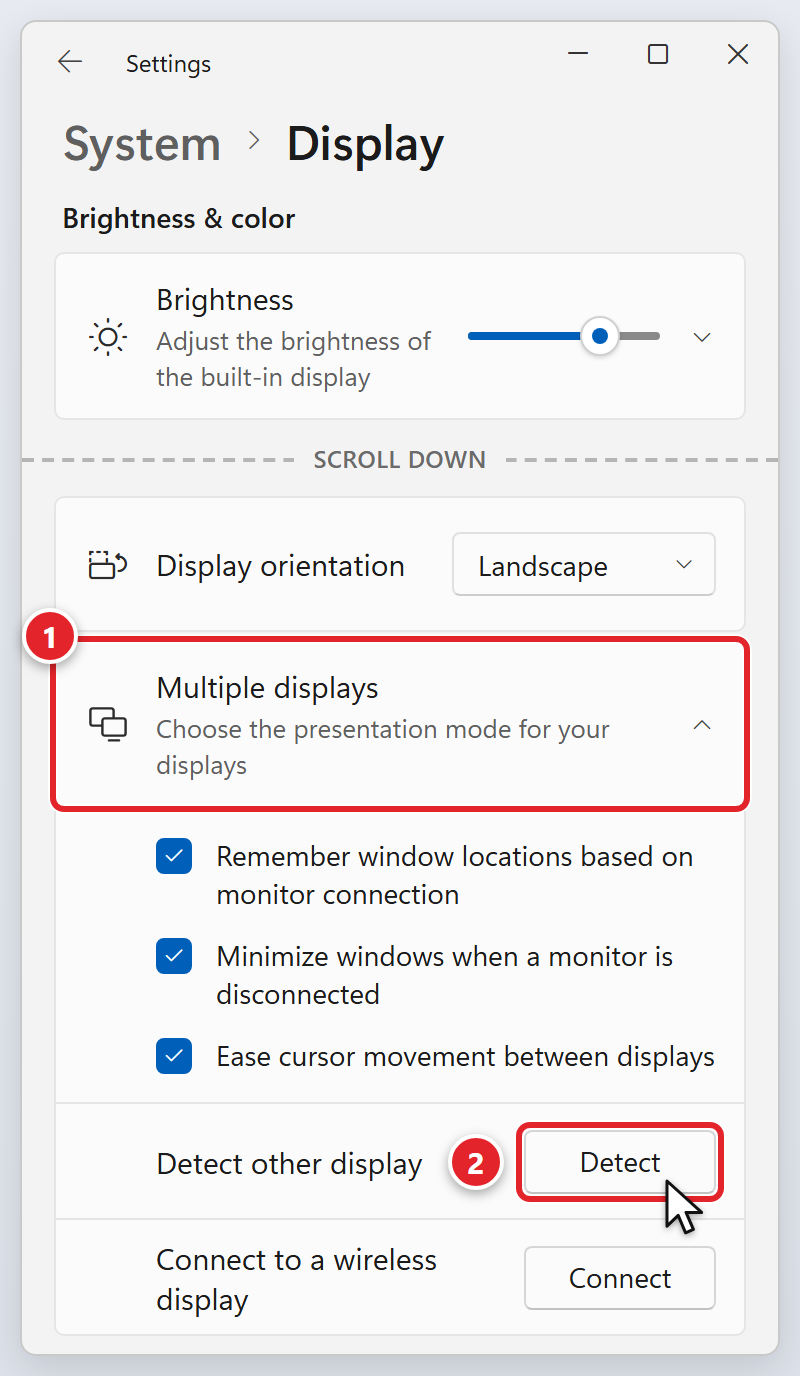Uncheck Minimize windows when monitor disconnected

(174, 957)
